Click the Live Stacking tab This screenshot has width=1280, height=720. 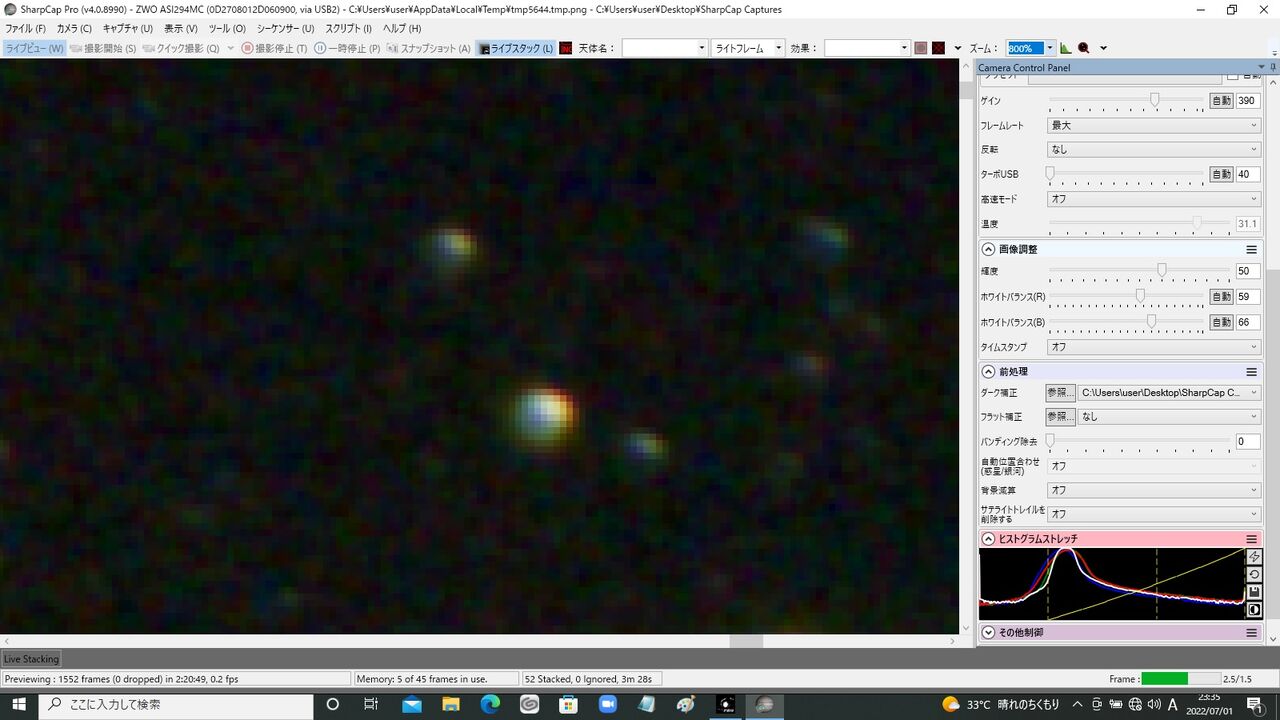[31, 659]
